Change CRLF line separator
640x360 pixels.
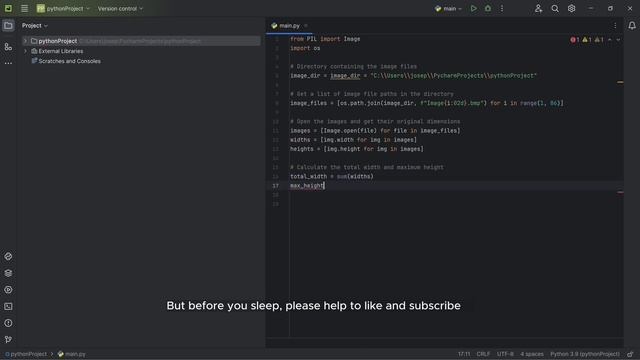(483, 354)
